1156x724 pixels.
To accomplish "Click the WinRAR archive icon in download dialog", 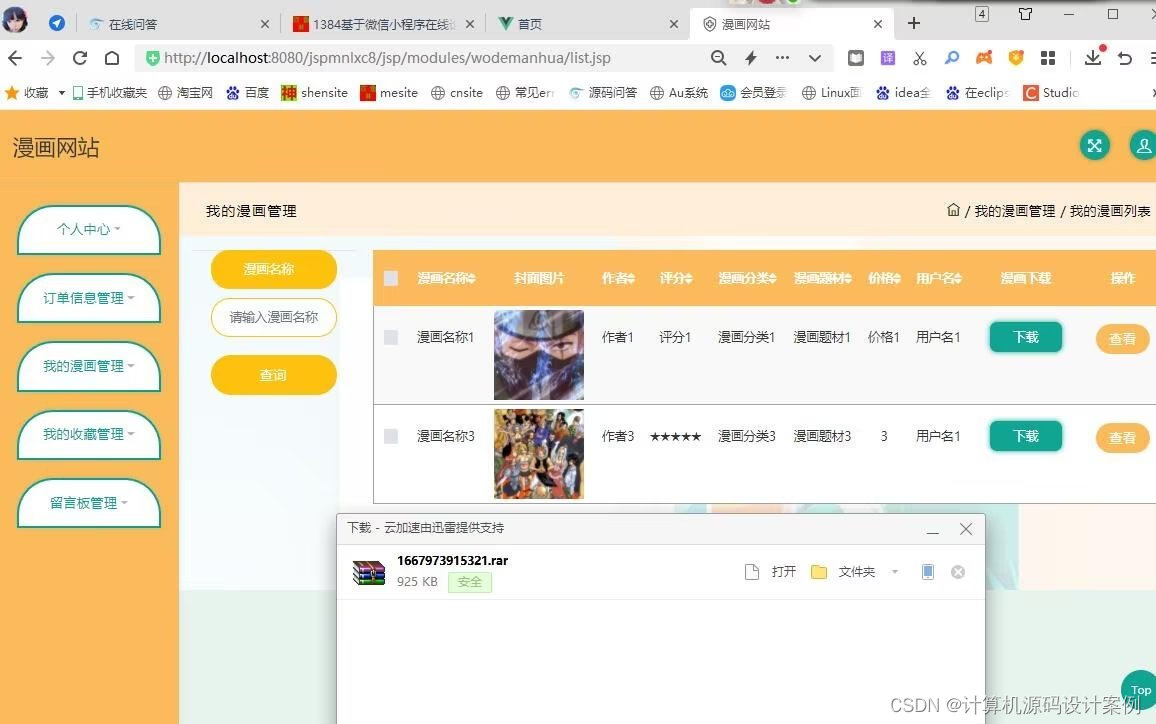I will [368, 571].
